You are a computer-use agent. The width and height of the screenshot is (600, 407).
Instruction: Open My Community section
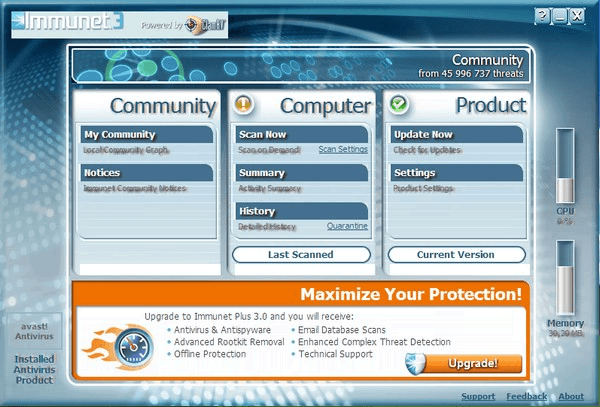(147, 135)
